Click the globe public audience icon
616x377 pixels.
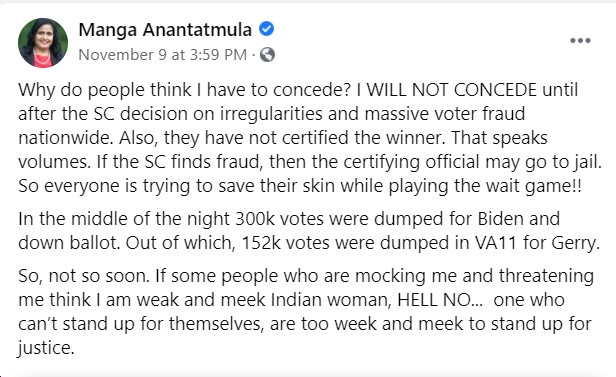pyautogui.click(x=267, y=55)
